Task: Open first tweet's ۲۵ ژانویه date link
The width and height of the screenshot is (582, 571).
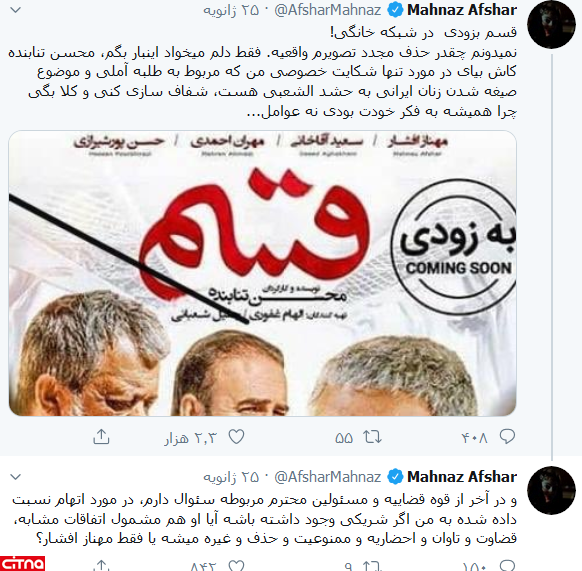Action: pyautogui.click(x=230, y=10)
